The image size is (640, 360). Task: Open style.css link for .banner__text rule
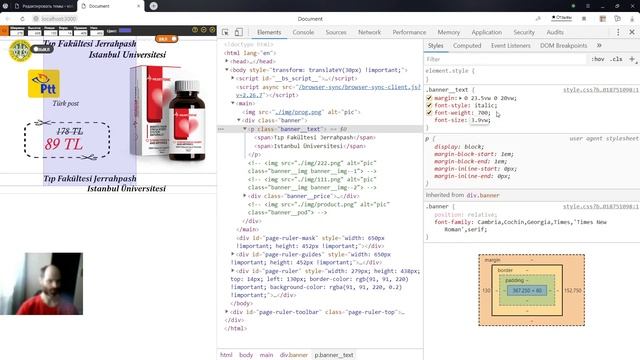(x=601, y=90)
